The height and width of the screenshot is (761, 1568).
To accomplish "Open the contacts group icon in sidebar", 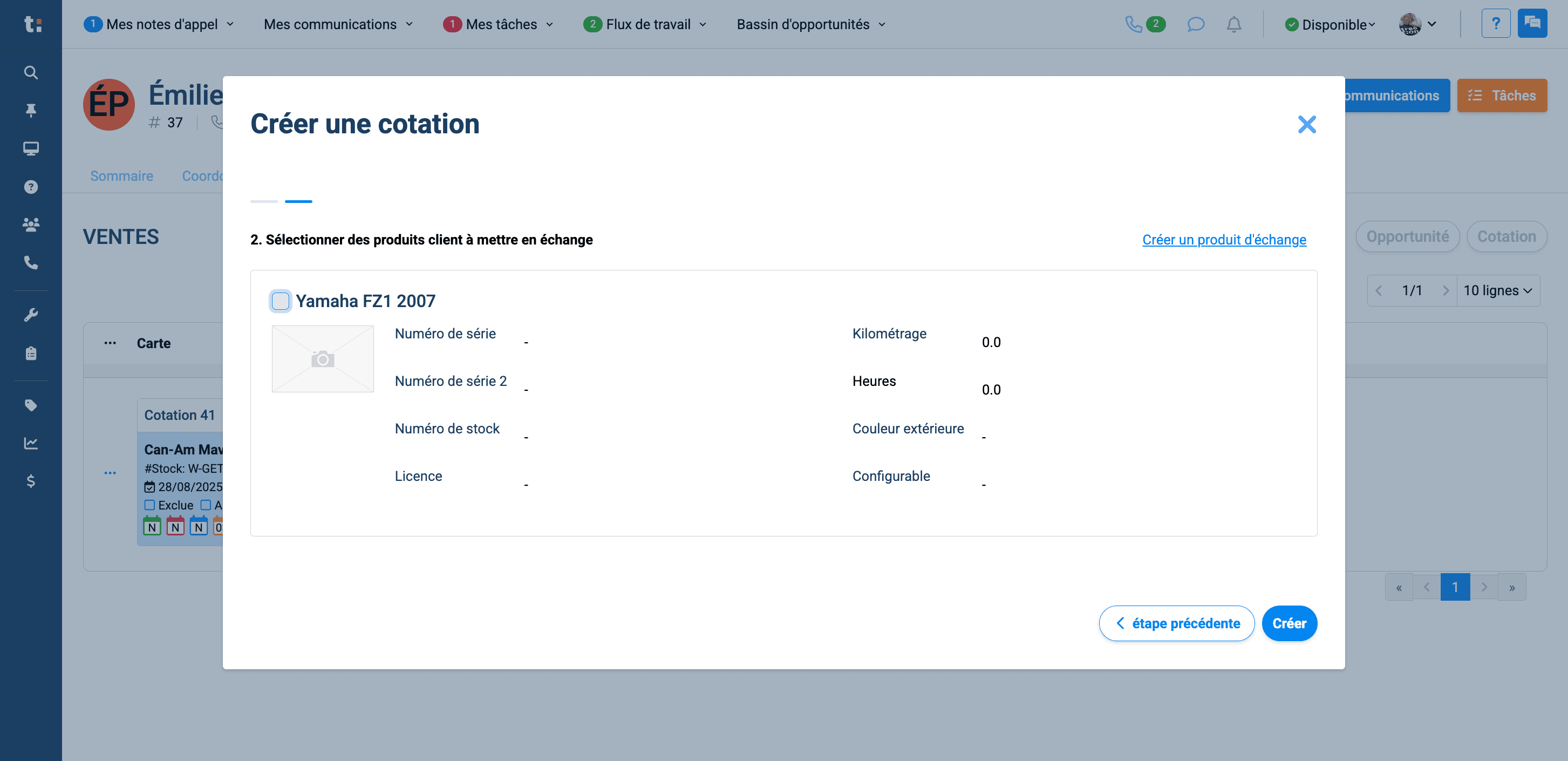I will point(31,225).
